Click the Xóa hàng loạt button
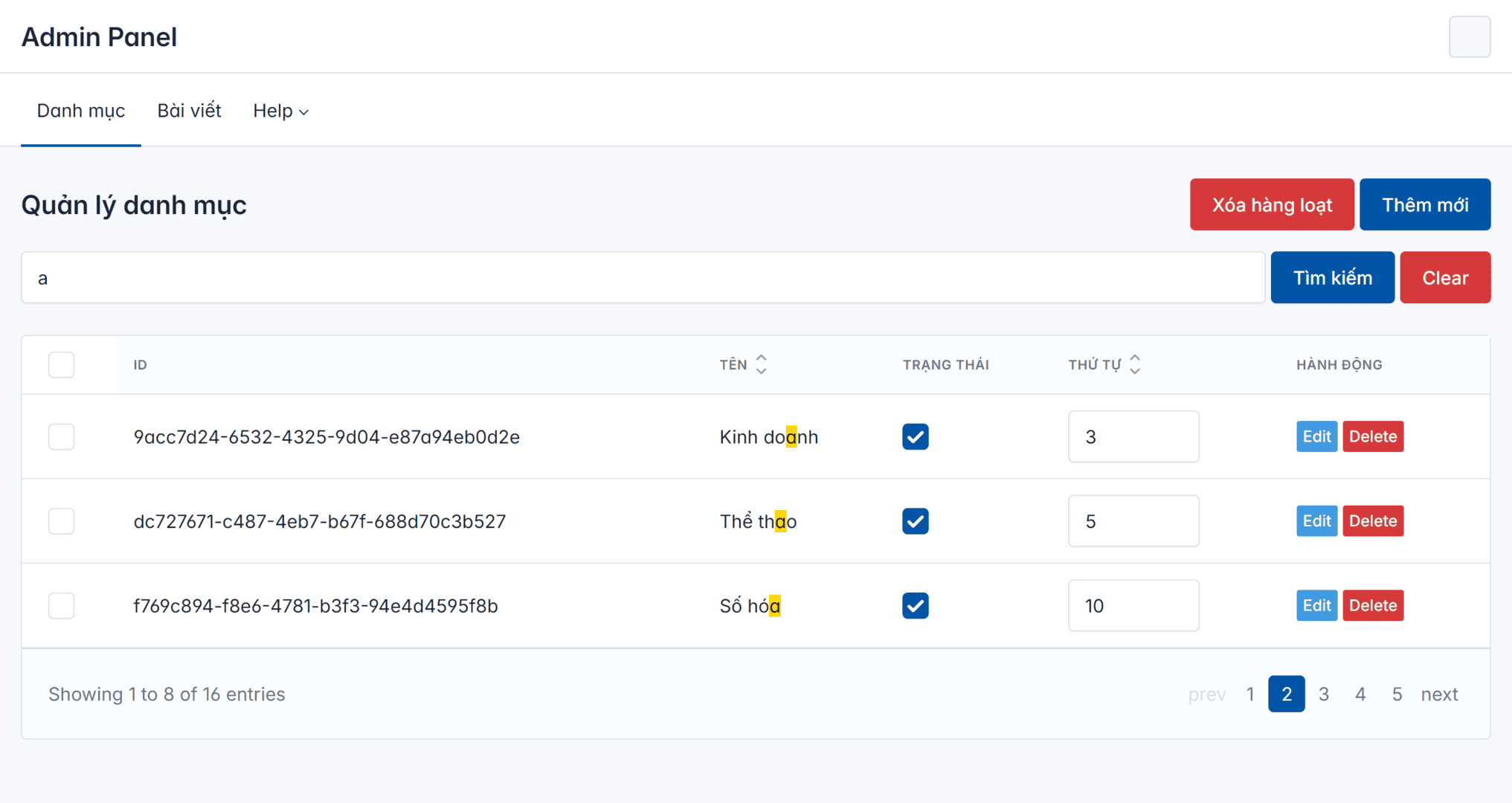 click(x=1271, y=204)
